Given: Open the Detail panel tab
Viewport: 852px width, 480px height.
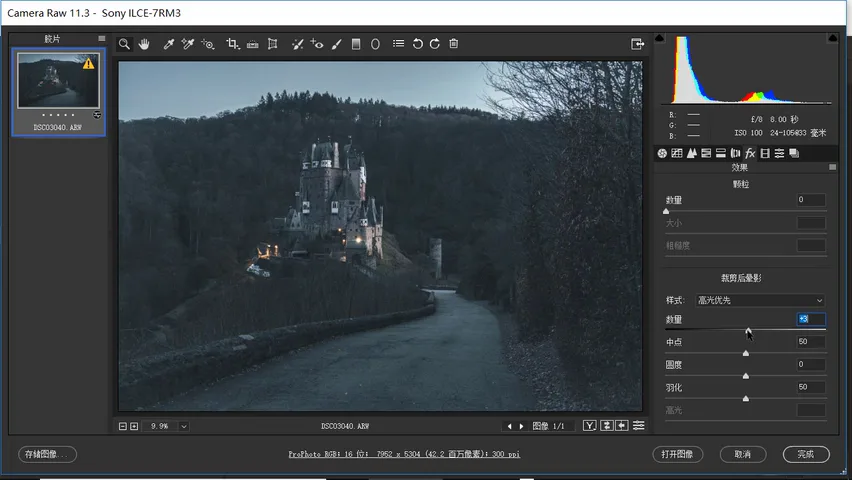Looking at the screenshot, I should tap(691, 153).
